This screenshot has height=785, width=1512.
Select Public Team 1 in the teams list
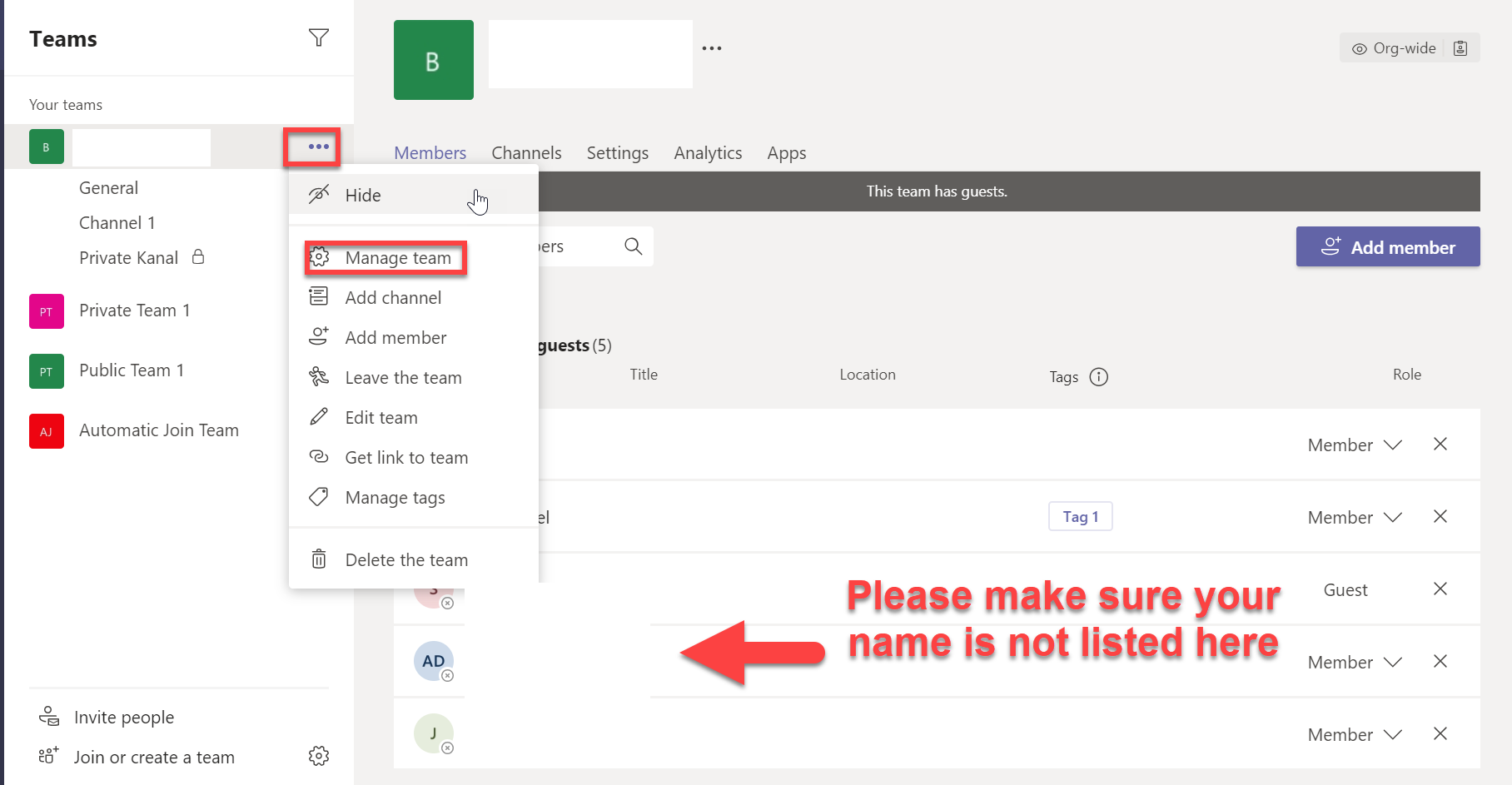tap(132, 370)
